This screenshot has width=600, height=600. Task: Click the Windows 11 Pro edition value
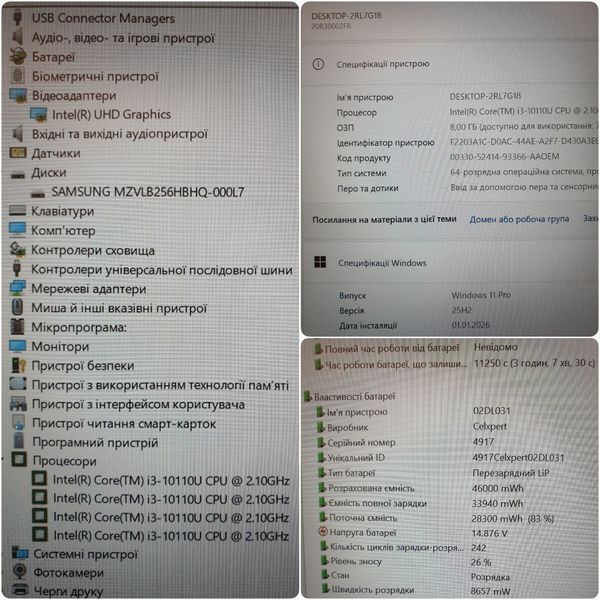(x=481, y=295)
